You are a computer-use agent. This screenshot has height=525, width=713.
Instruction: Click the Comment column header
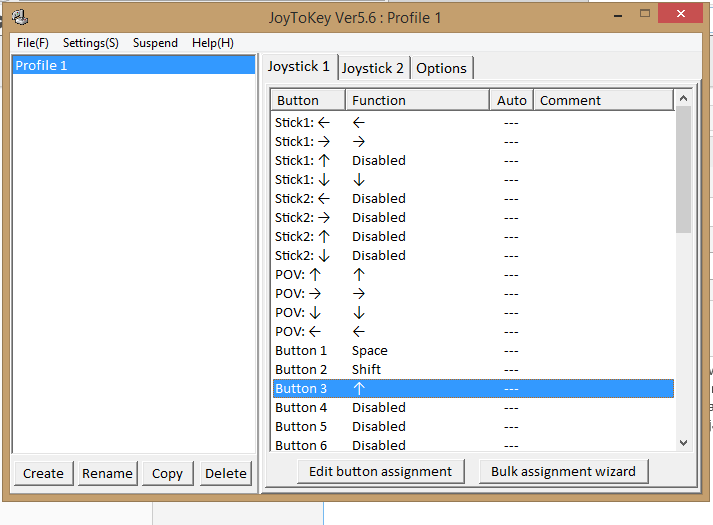pos(603,100)
